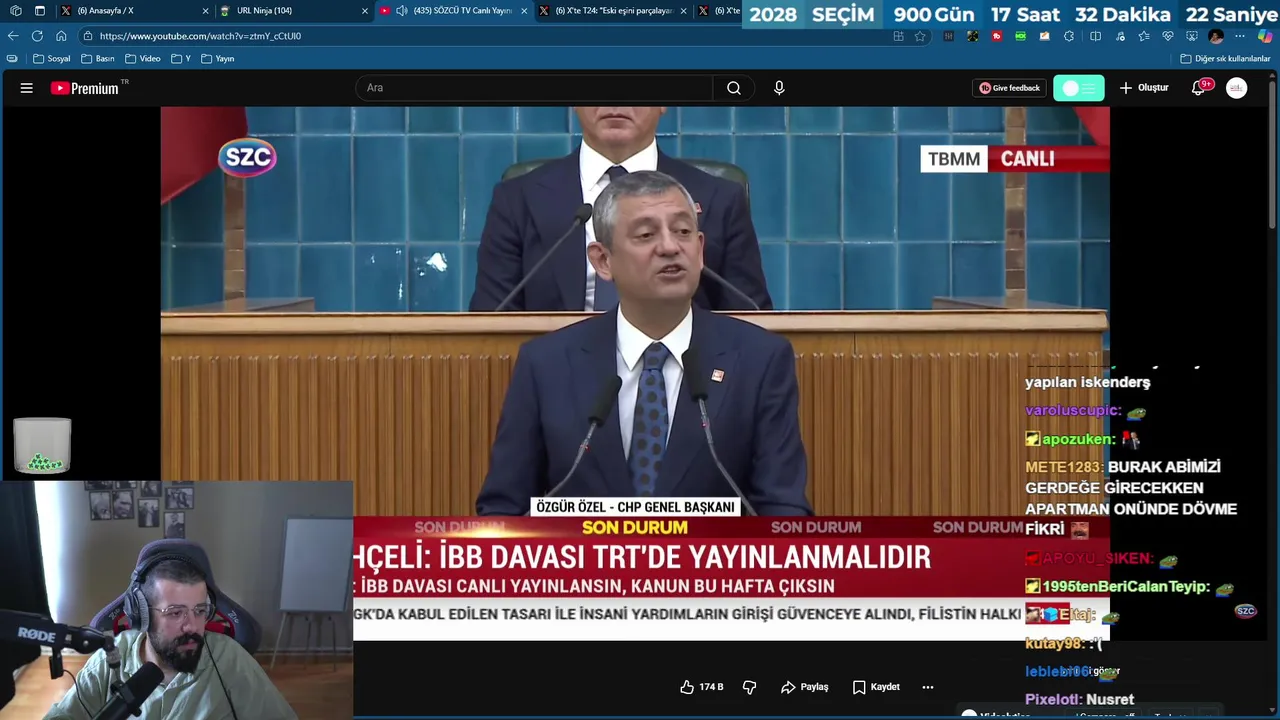Open workspaces icon in tab bar
This screenshot has height=720, width=1280.
tap(16, 11)
